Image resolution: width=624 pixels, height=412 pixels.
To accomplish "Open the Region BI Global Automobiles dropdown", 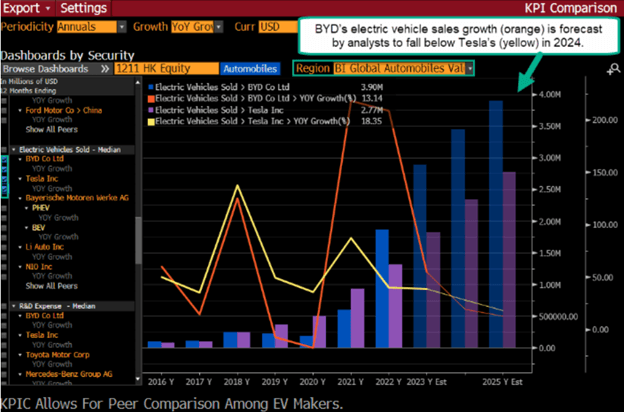I will pyautogui.click(x=403, y=68).
